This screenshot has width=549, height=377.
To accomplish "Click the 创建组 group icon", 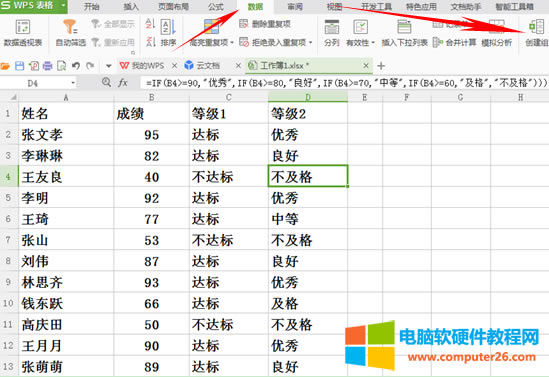I will (x=537, y=27).
